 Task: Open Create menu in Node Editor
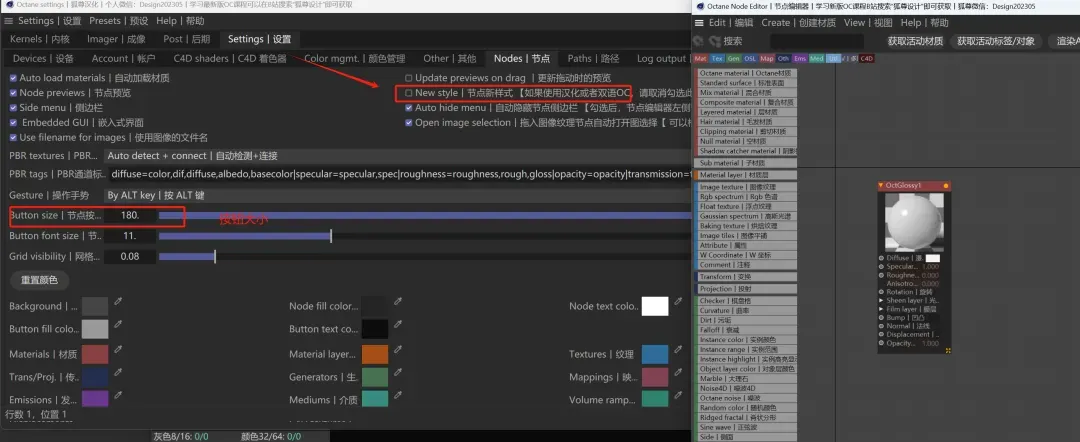[x=798, y=23]
